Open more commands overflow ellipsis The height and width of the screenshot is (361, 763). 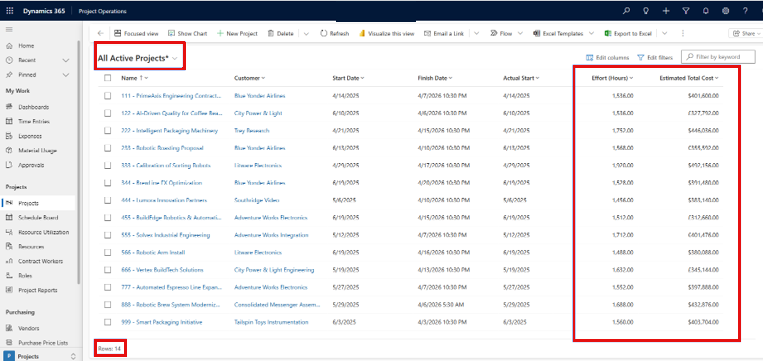click(683, 34)
